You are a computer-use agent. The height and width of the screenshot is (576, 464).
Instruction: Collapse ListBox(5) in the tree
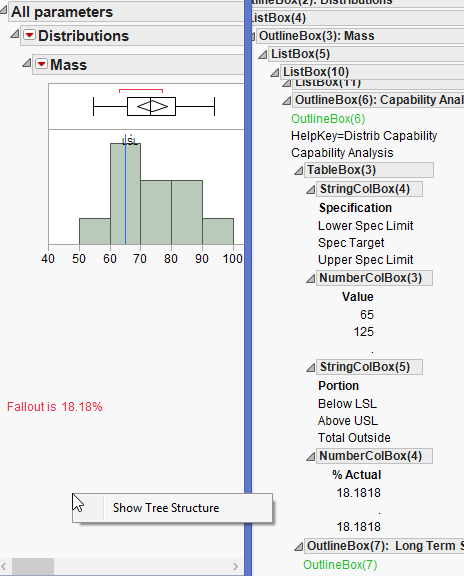262,55
